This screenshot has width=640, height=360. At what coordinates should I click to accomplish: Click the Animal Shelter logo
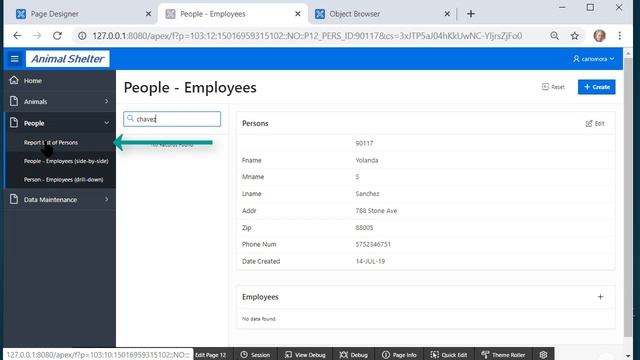click(68, 59)
